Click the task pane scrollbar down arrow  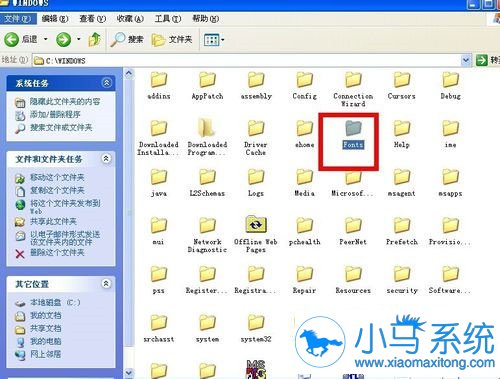[x=129, y=373]
